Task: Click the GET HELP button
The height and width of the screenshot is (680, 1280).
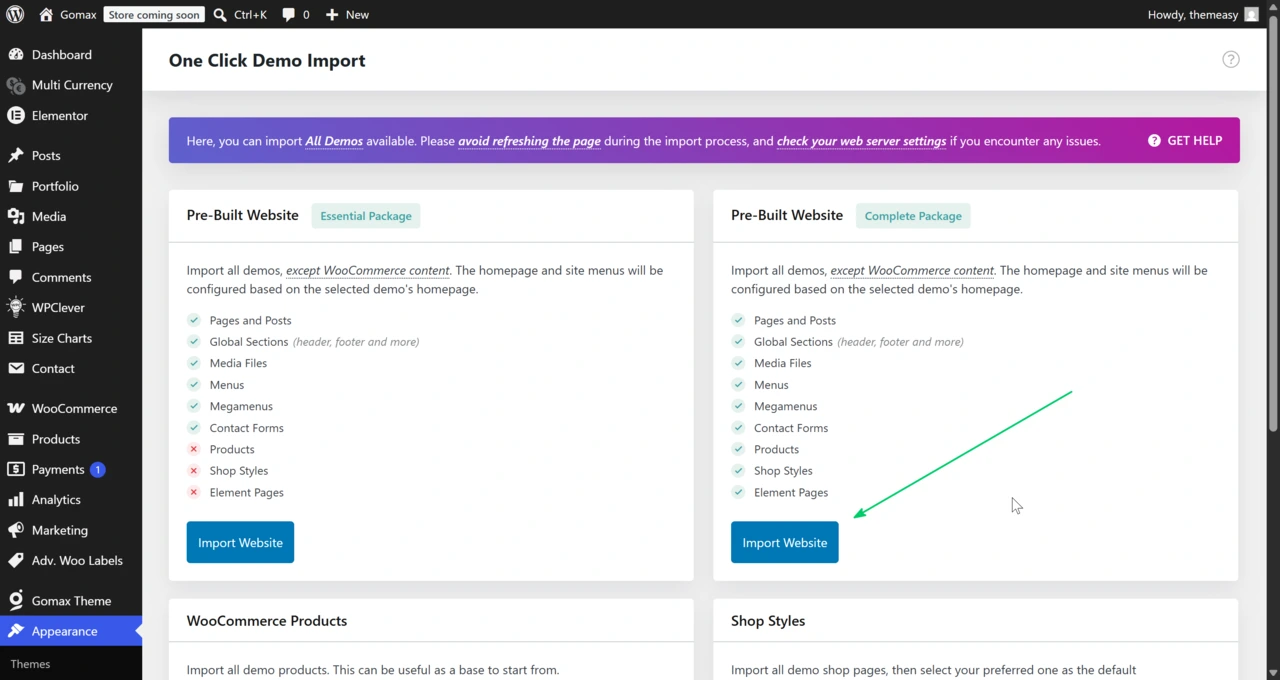Action: 1185,140
